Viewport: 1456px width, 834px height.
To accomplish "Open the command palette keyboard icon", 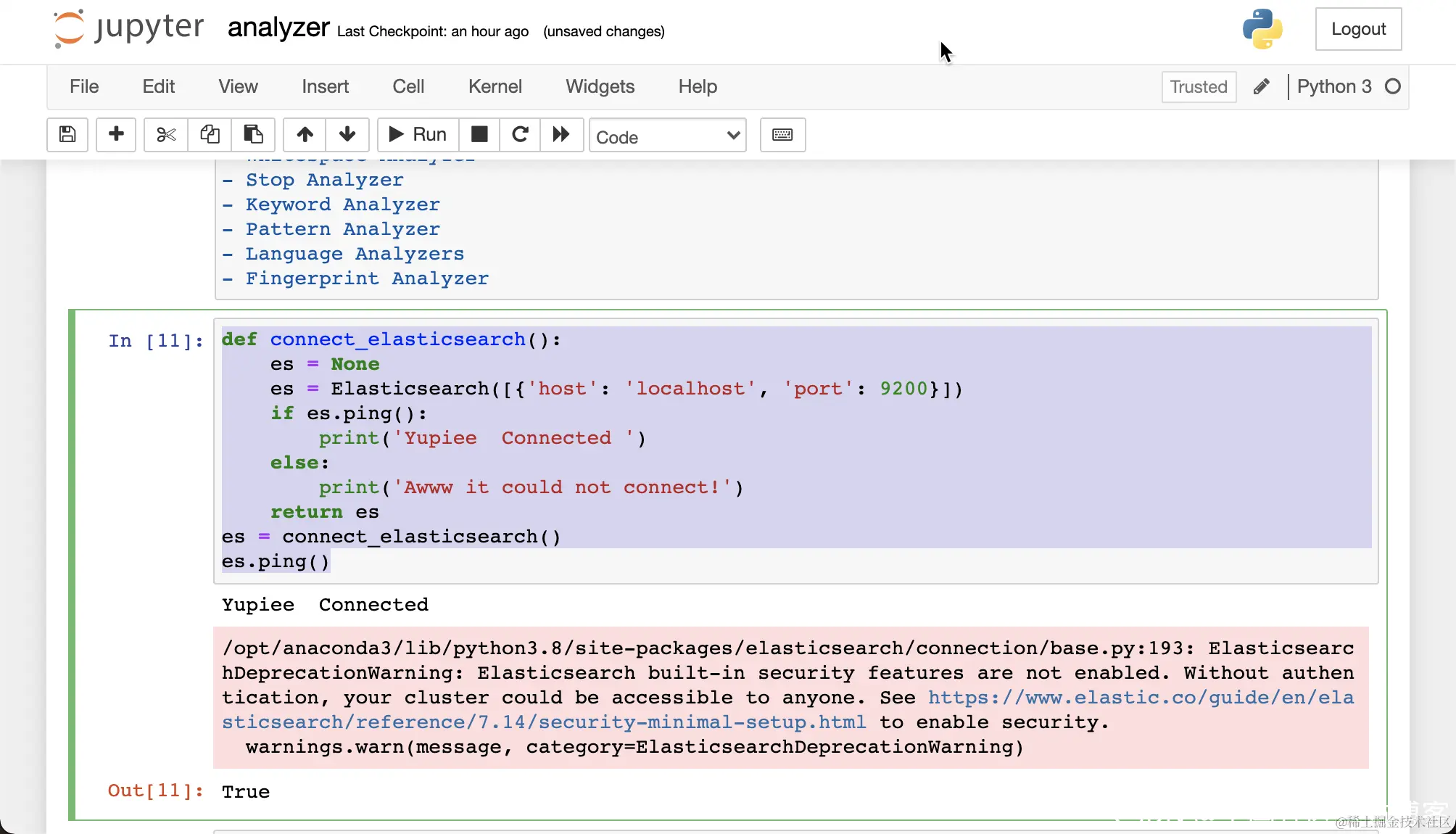I will 782,135.
